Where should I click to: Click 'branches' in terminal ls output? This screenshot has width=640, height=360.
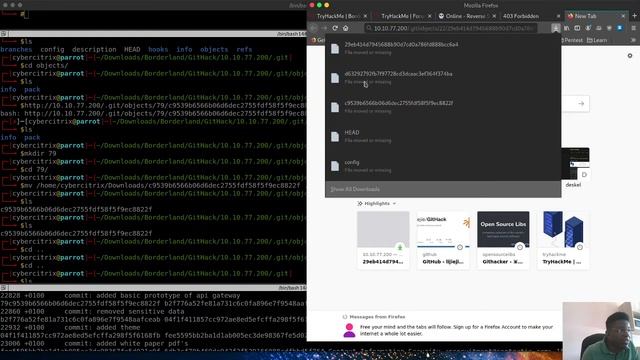tap(16, 49)
